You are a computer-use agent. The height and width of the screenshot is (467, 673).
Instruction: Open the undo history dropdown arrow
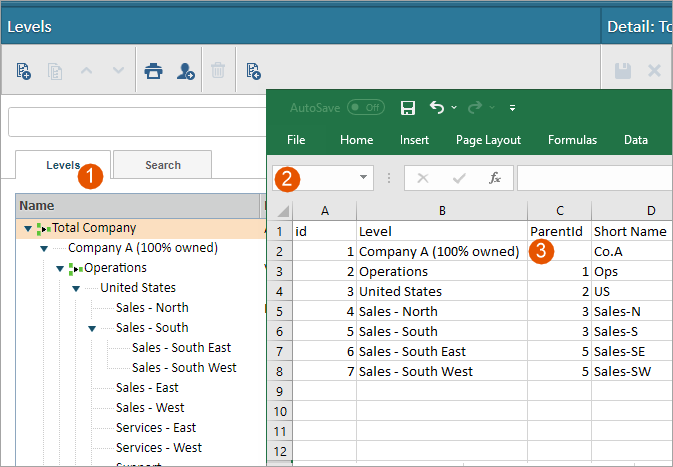click(454, 107)
